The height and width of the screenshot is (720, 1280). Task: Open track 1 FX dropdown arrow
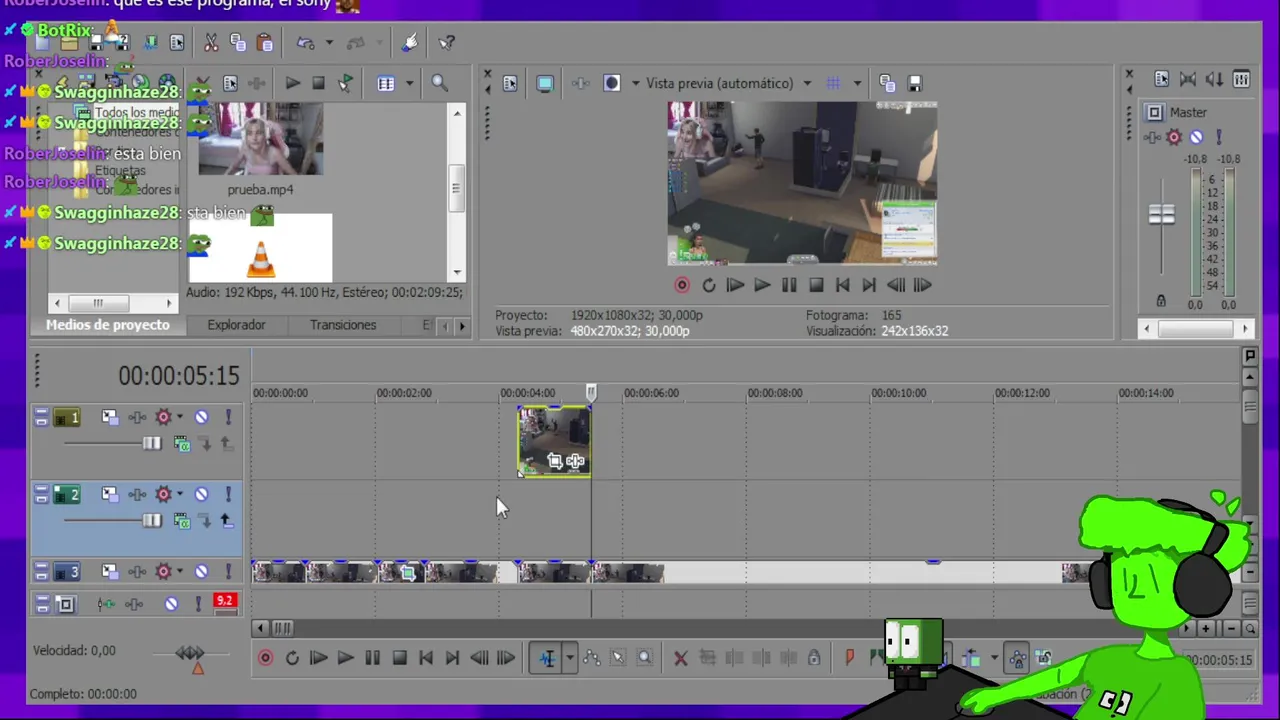[x=180, y=417]
